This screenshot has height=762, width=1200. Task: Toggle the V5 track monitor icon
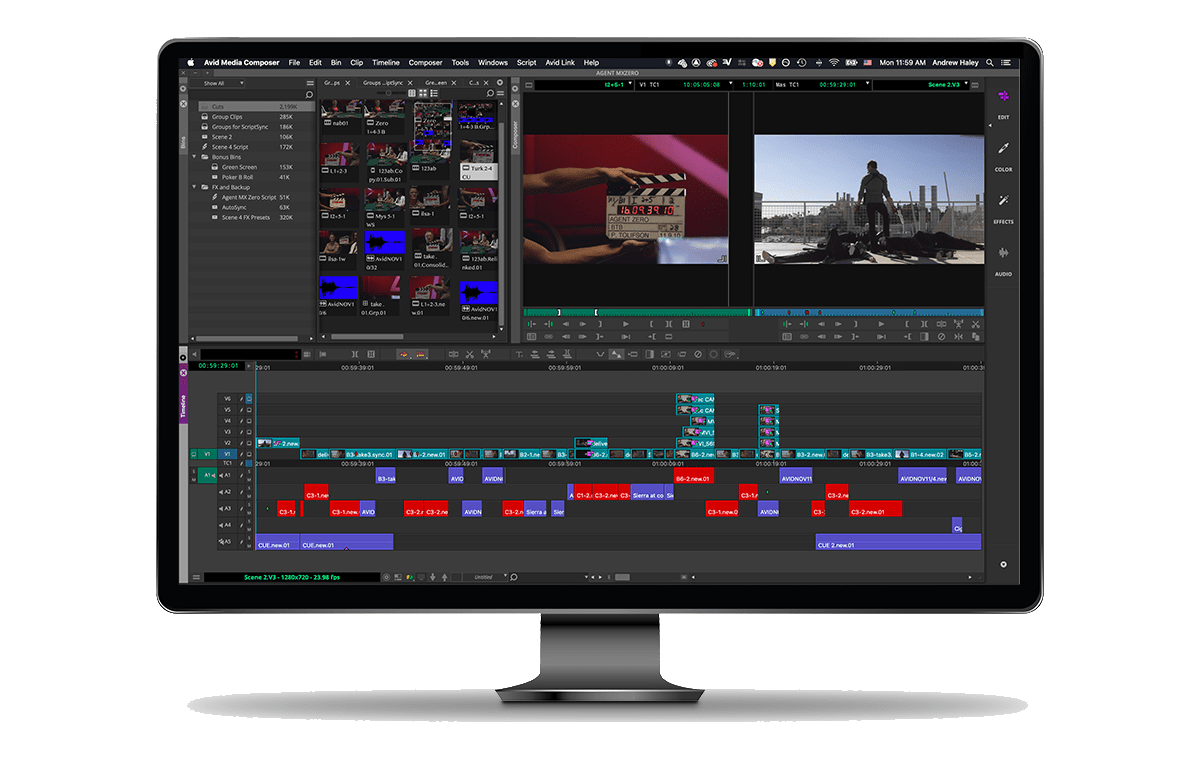250,410
